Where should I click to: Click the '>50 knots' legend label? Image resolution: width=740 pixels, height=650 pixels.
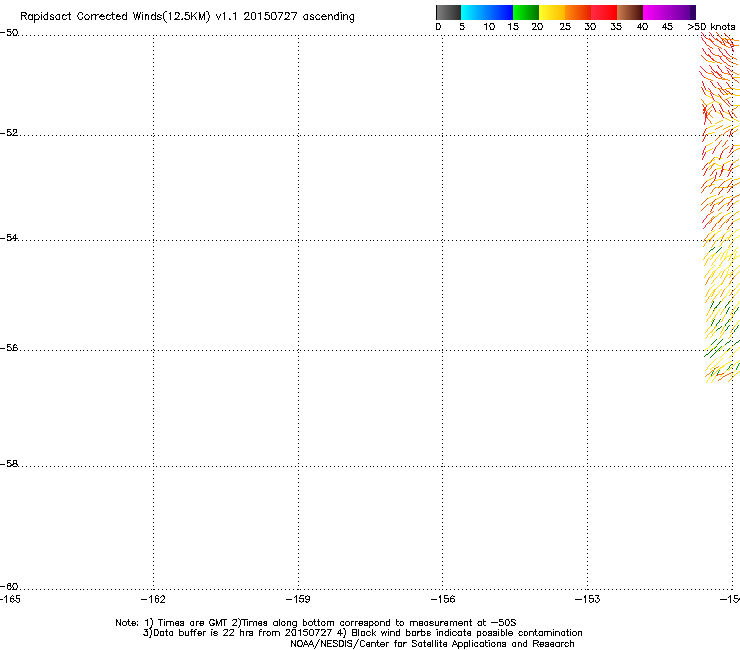711,27
